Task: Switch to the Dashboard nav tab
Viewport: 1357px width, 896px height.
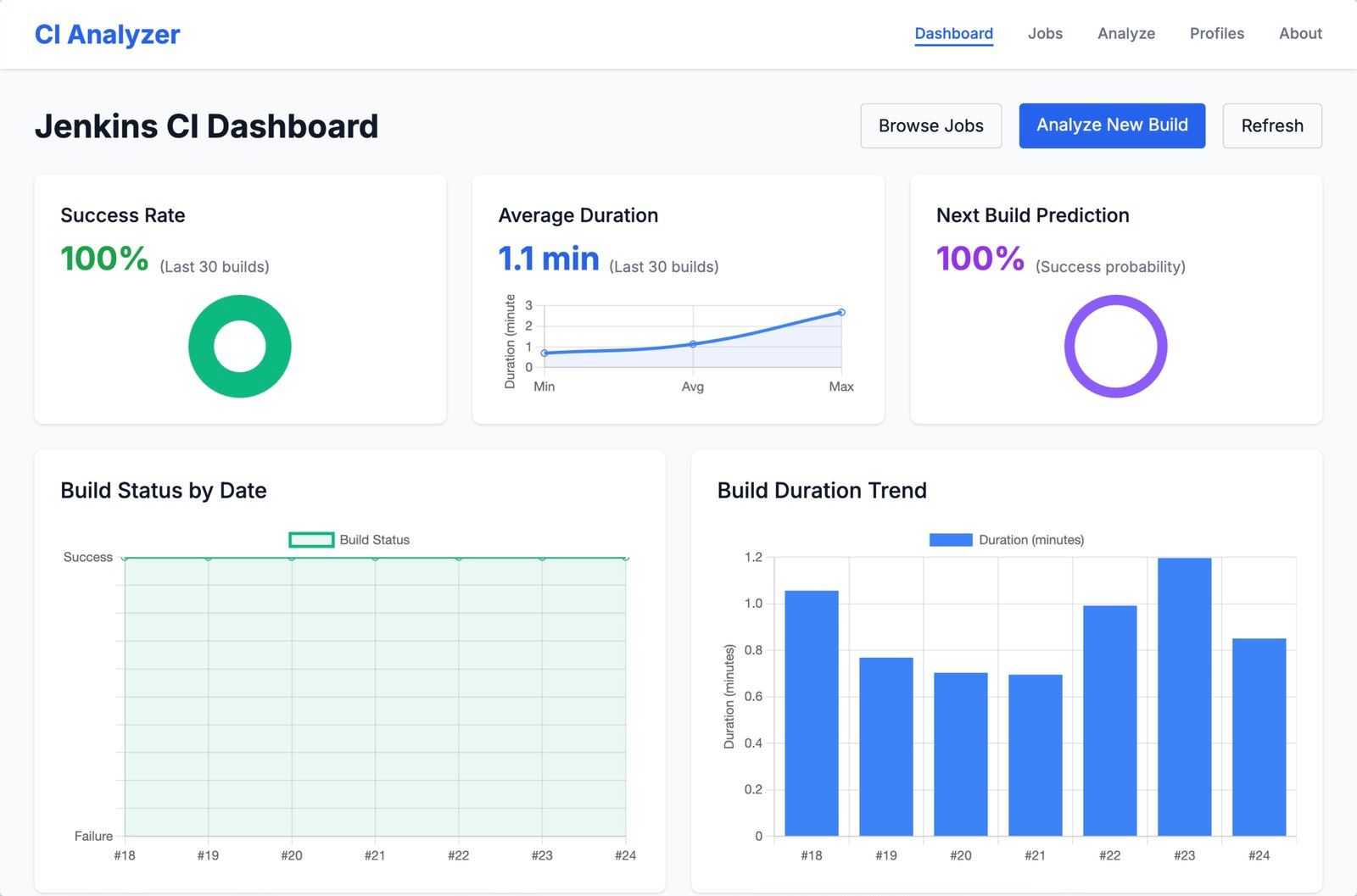Action: 953,34
